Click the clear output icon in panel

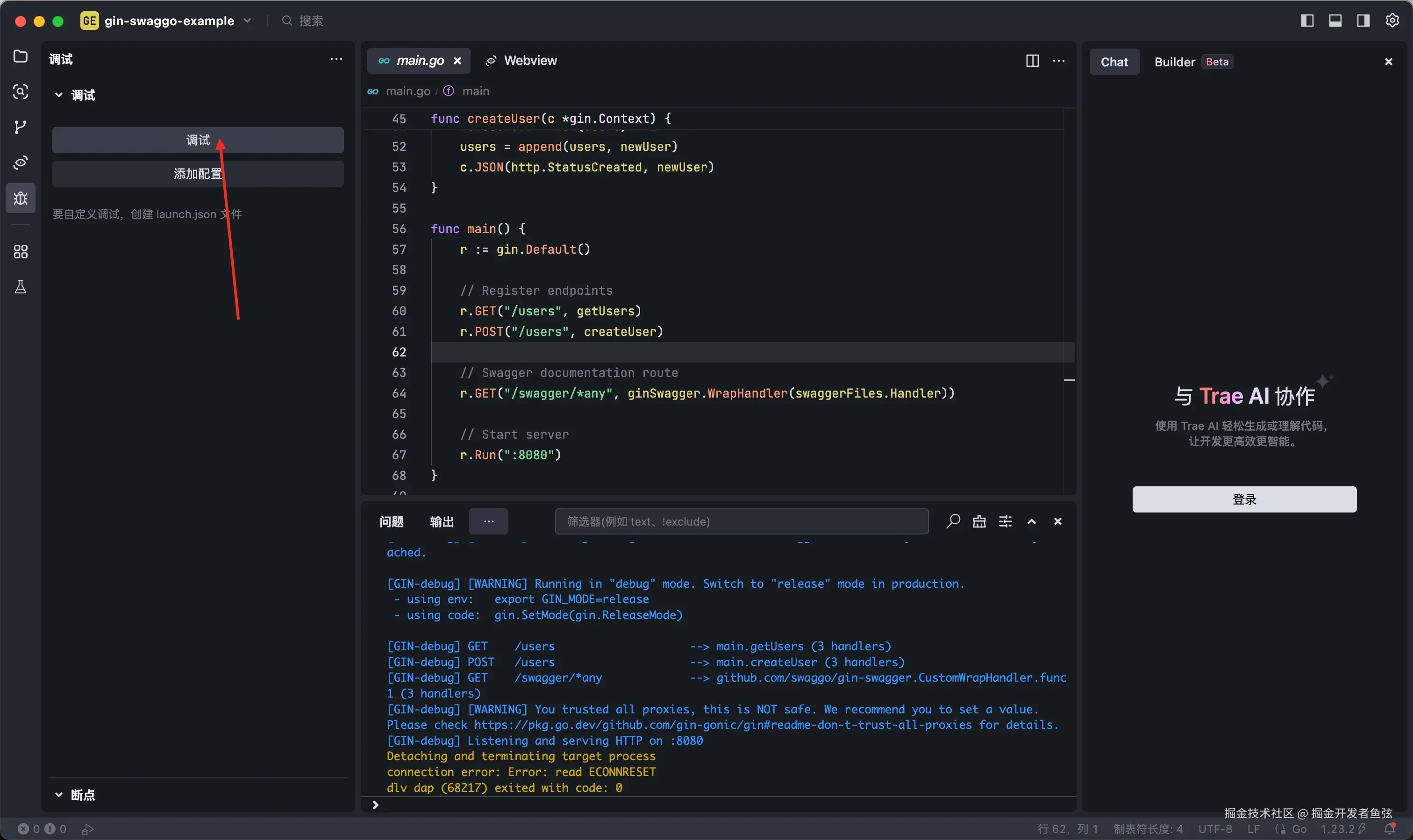point(979,521)
